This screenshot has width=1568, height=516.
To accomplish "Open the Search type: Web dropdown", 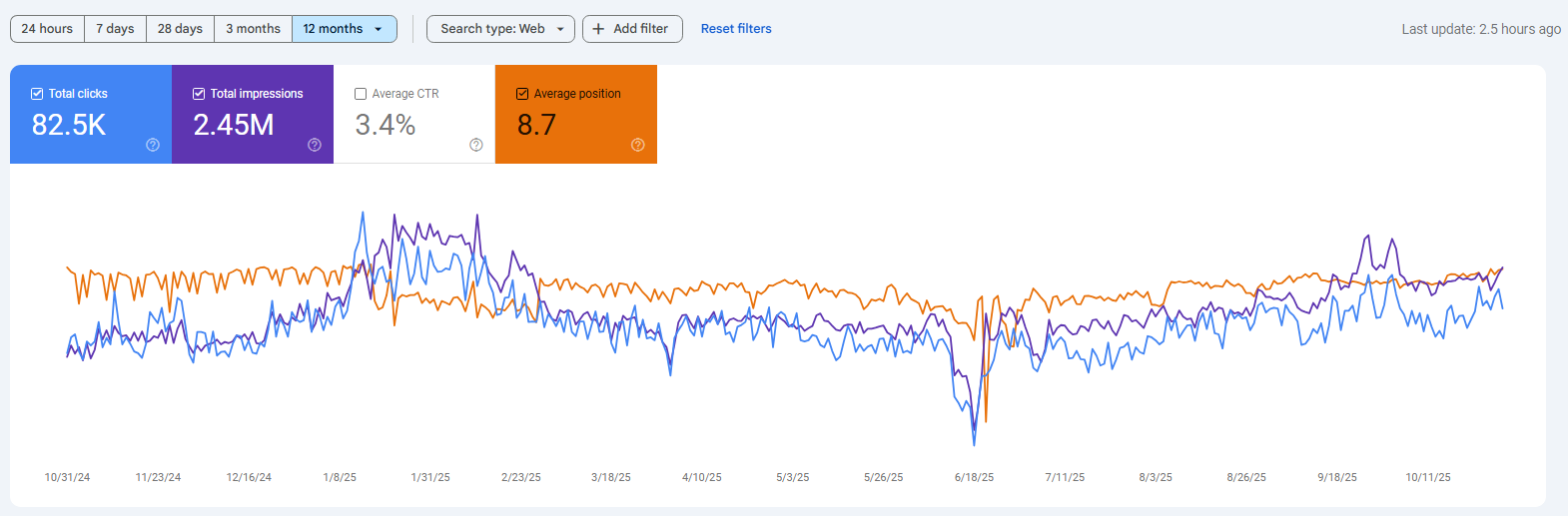I will click(500, 29).
